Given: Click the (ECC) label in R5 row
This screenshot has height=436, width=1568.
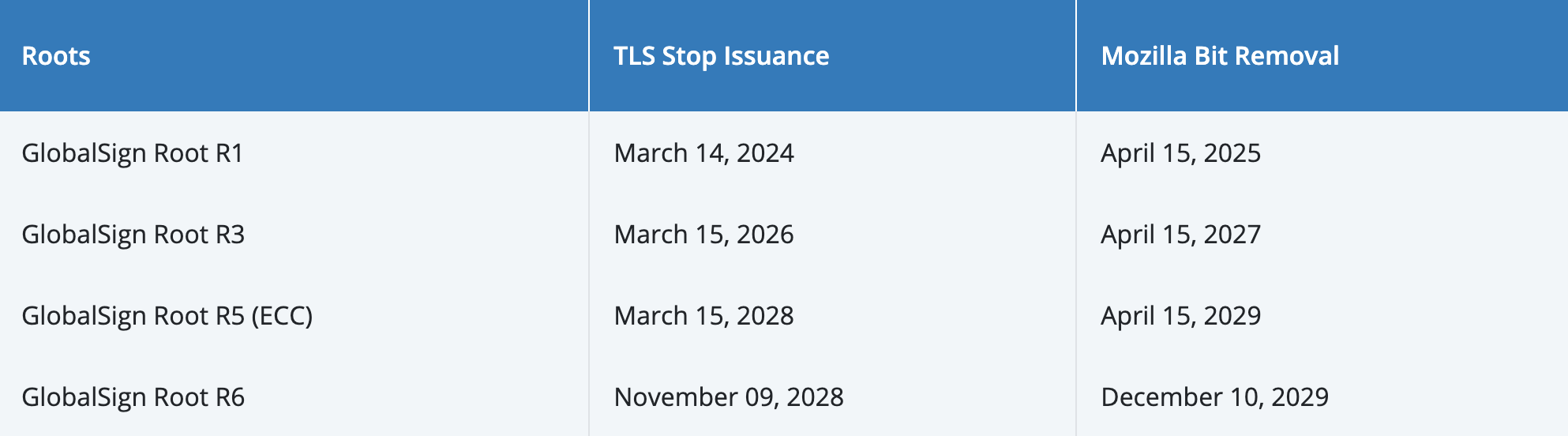Looking at the screenshot, I should coord(282,316).
